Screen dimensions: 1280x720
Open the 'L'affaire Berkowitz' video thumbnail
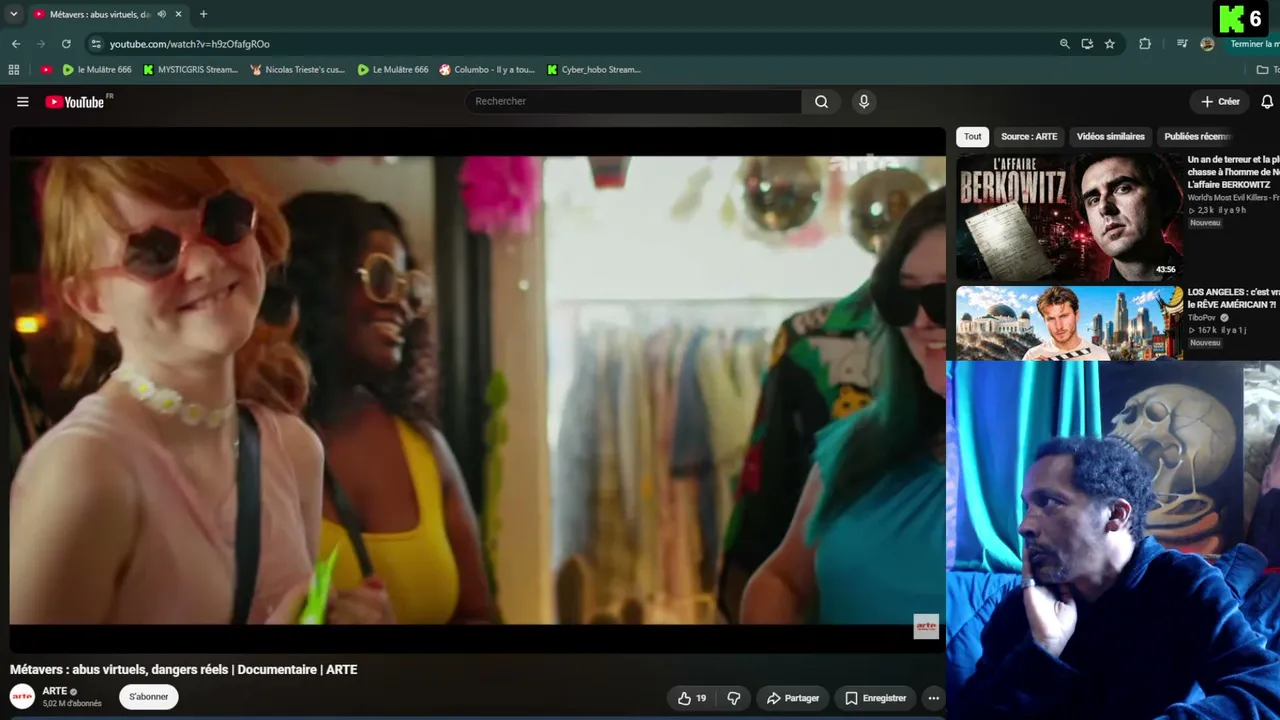click(1069, 216)
